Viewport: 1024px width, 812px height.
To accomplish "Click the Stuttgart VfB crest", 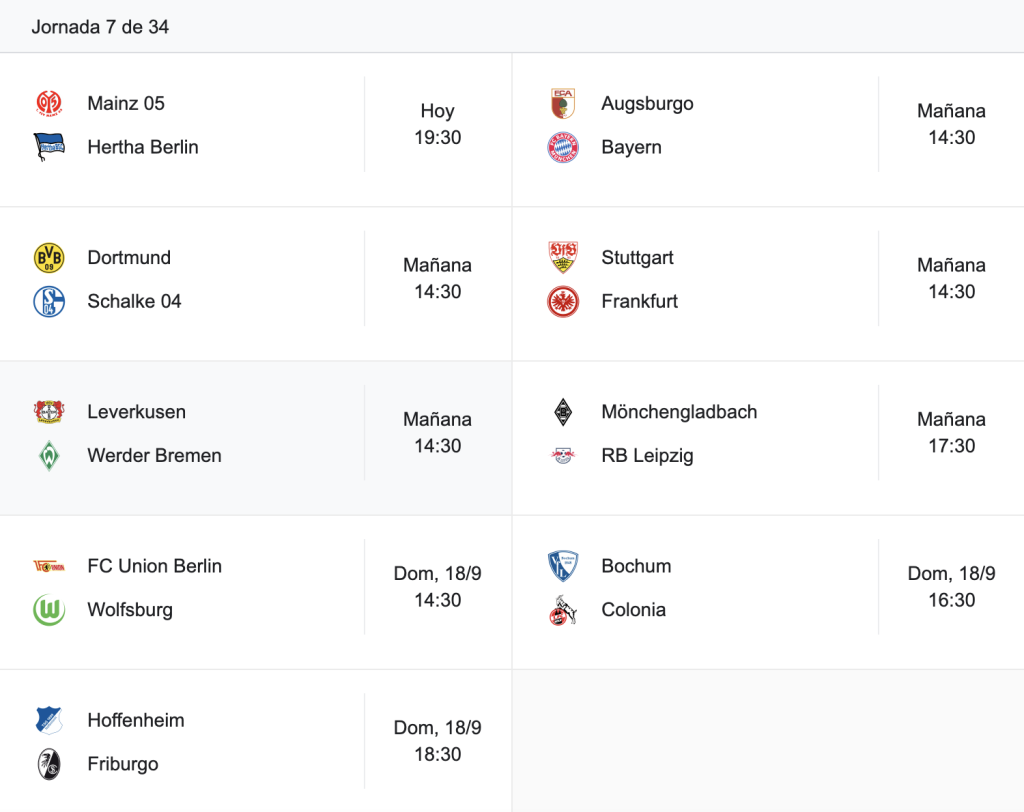I will [563, 257].
